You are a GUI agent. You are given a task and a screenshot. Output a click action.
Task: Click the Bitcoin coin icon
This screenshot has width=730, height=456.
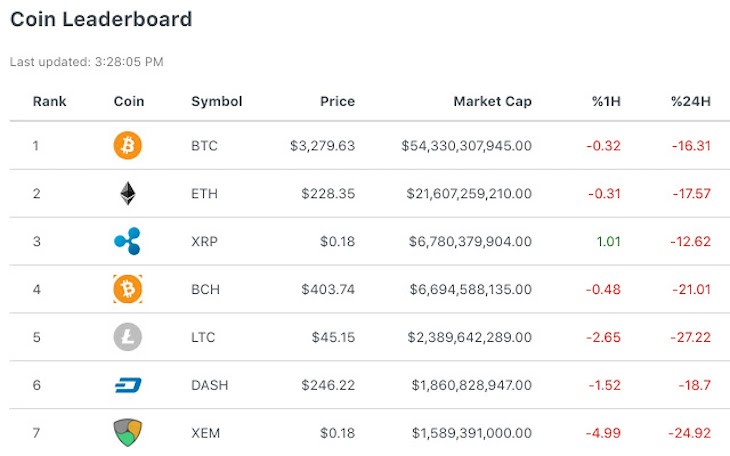(128, 146)
